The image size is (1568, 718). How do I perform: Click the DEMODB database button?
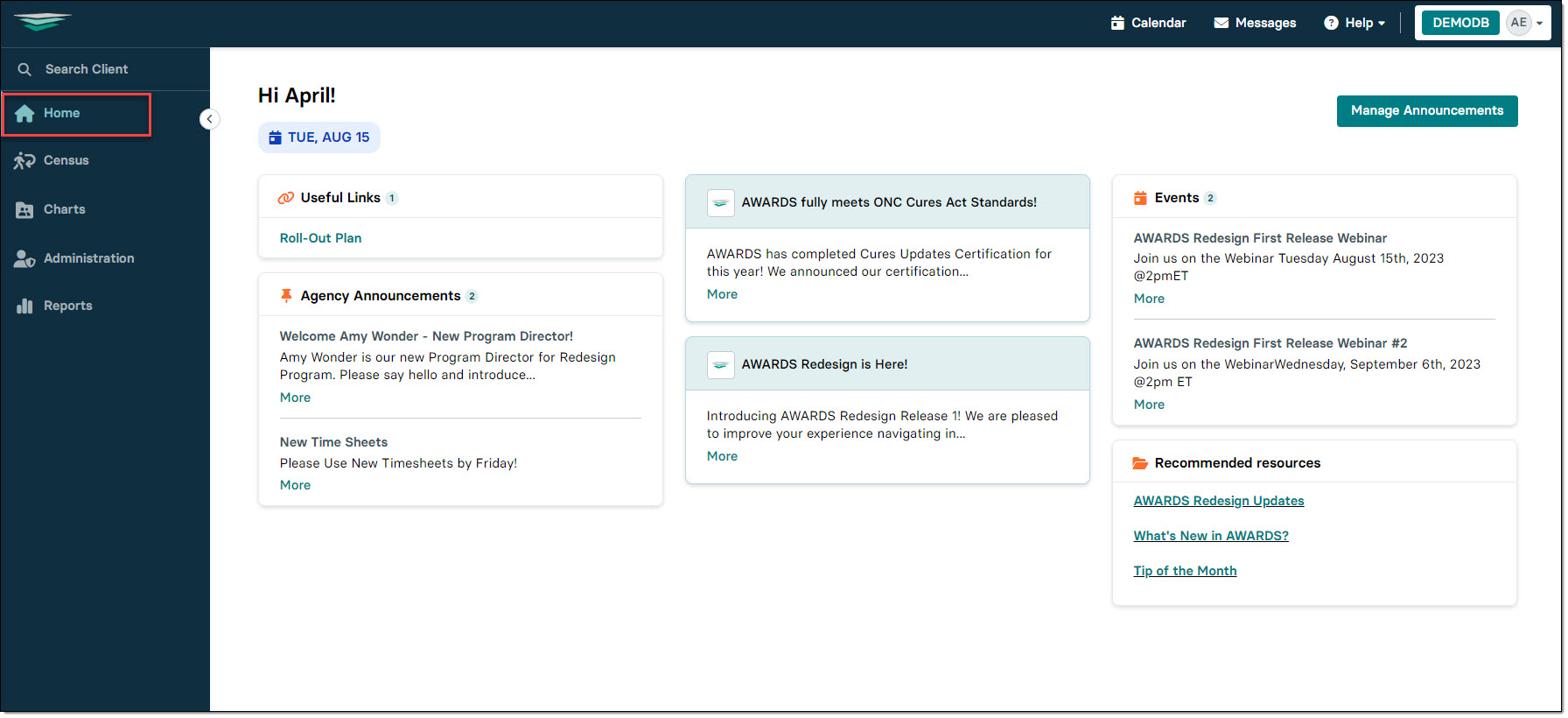pos(1460,23)
